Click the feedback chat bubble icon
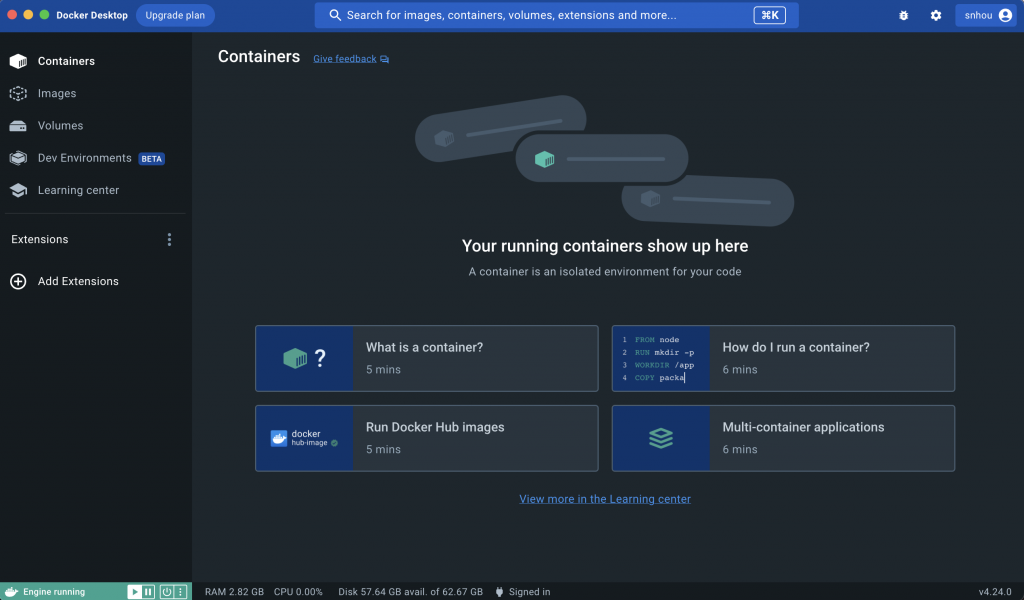Image resolution: width=1024 pixels, height=600 pixels. [x=385, y=59]
